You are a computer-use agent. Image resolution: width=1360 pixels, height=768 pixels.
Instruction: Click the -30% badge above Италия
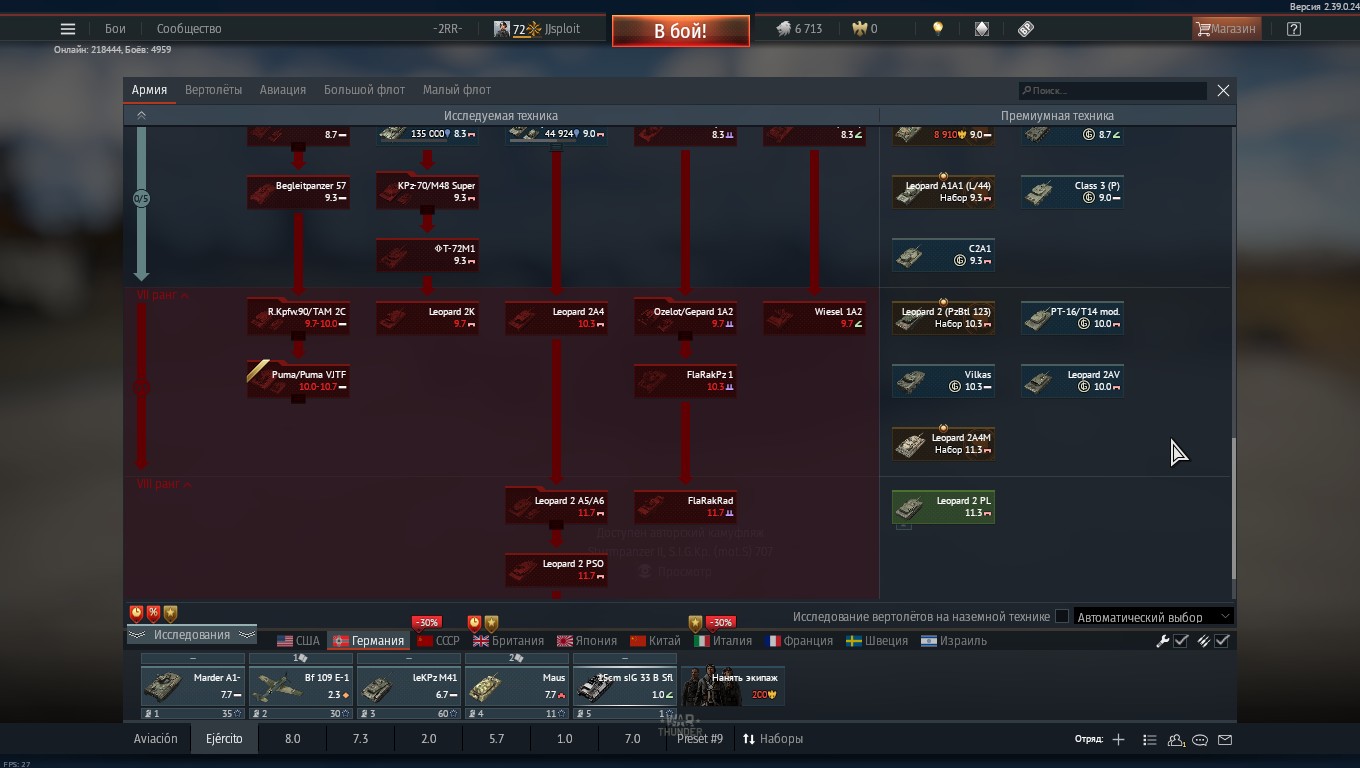click(720, 622)
